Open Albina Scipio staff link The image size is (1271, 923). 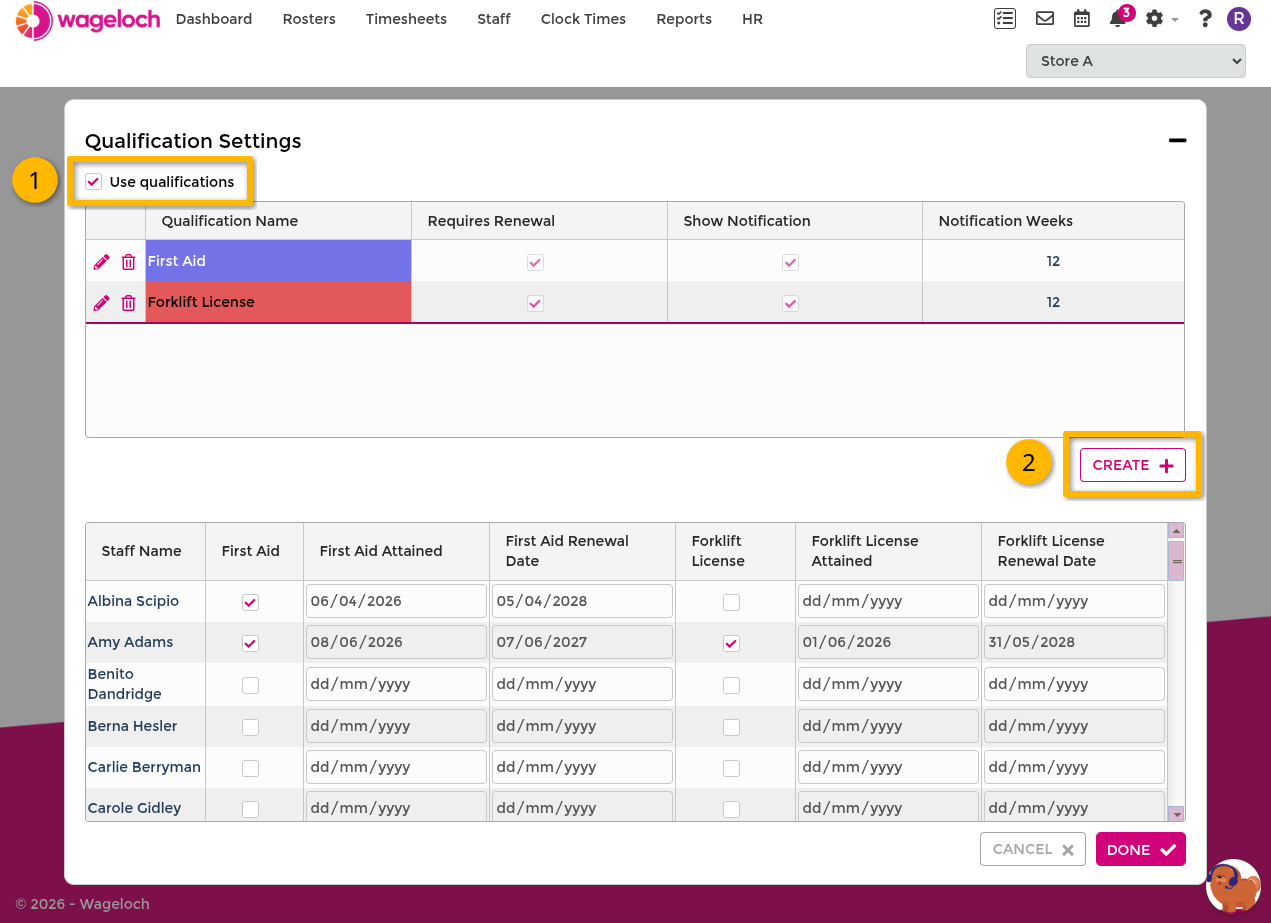click(x=133, y=601)
